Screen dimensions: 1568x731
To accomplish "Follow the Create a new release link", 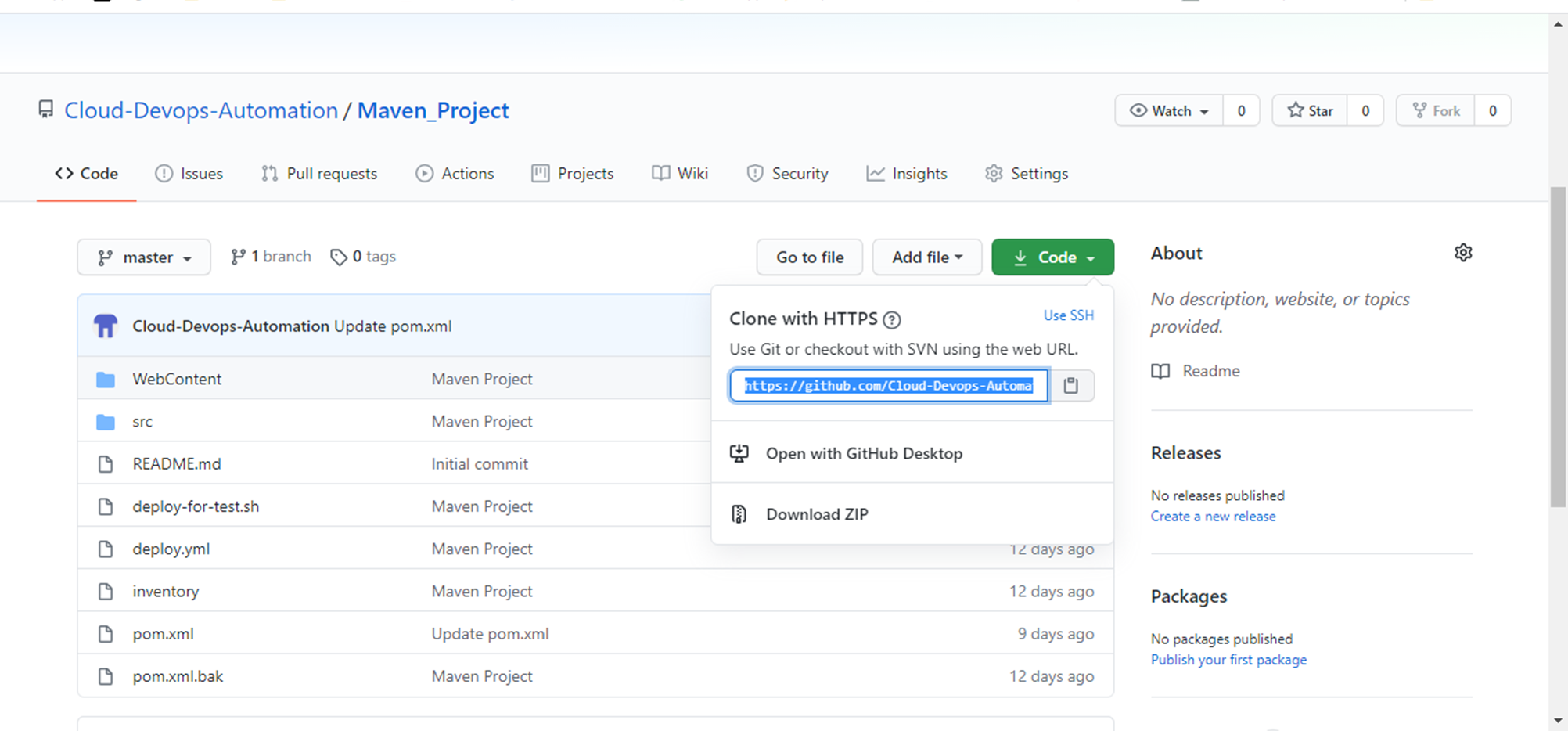I will [x=1213, y=516].
